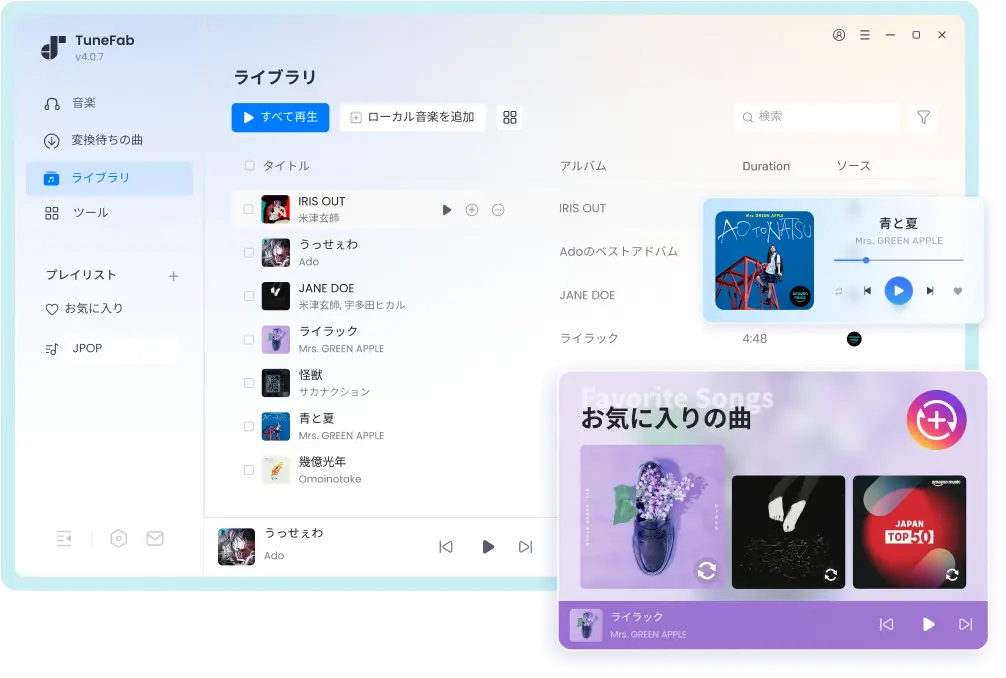
Task: Open the playback queue icon near the gear
Action: pyautogui.click(x=64, y=538)
